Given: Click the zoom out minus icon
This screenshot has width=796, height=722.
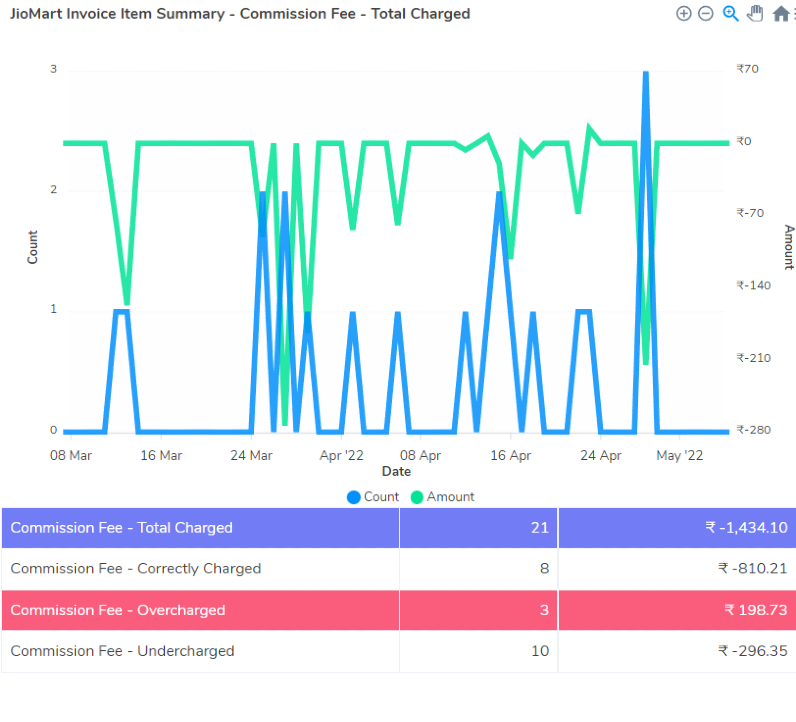Looking at the screenshot, I should (x=706, y=14).
